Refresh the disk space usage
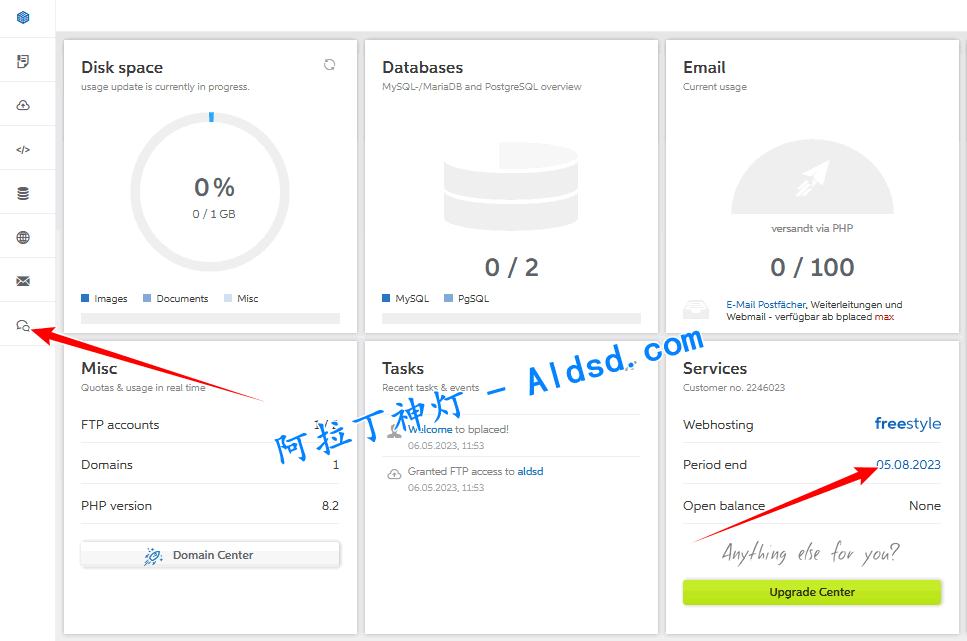Image resolution: width=967 pixels, height=641 pixels. click(x=329, y=64)
